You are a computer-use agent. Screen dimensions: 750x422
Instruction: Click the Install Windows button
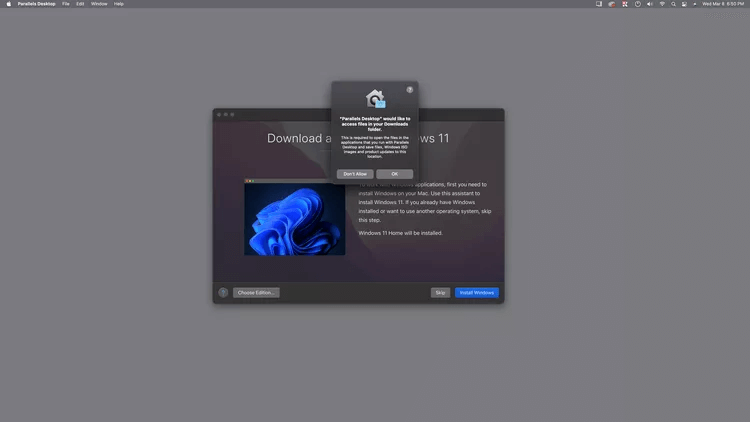point(476,292)
